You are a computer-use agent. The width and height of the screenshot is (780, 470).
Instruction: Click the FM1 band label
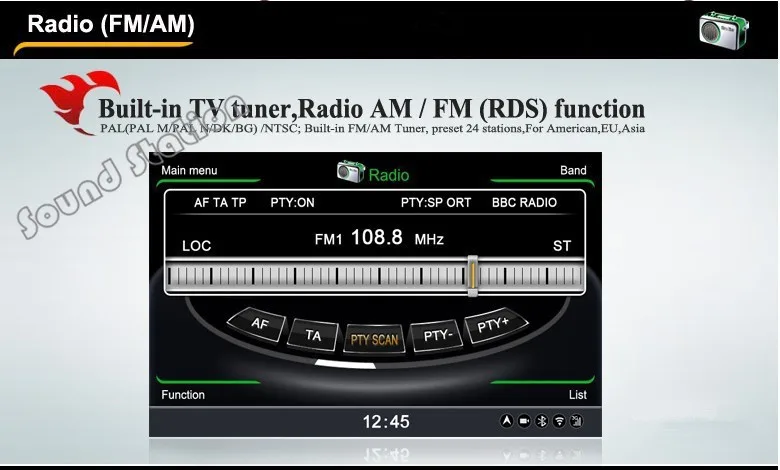pos(328,240)
